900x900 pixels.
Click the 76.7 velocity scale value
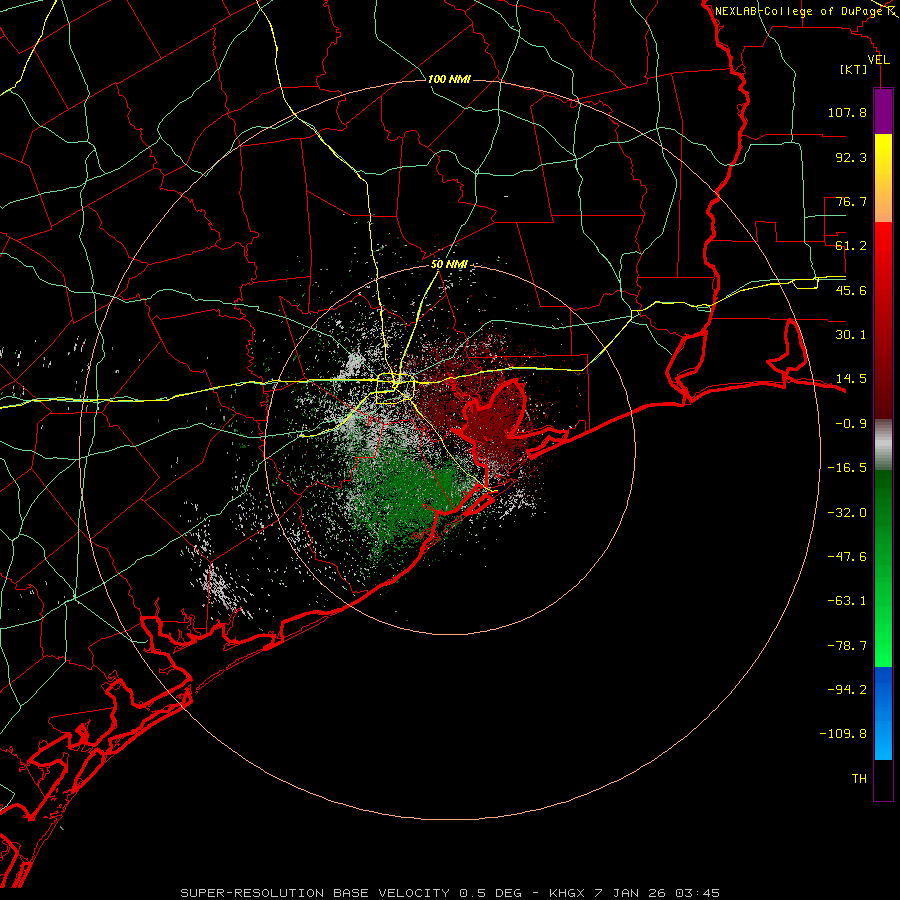point(851,201)
